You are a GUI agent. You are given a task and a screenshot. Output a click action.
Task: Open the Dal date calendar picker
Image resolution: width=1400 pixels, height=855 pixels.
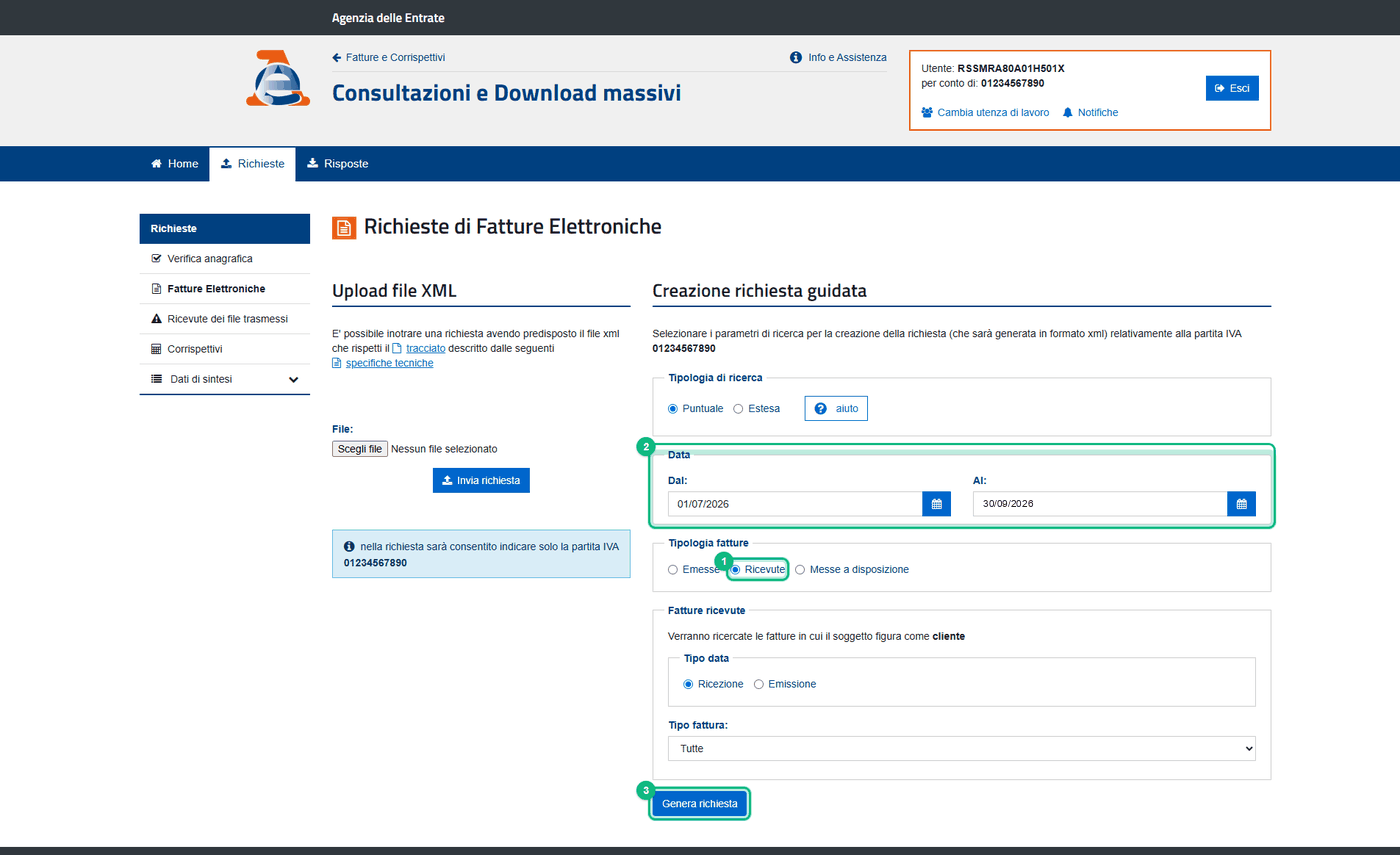tap(936, 504)
